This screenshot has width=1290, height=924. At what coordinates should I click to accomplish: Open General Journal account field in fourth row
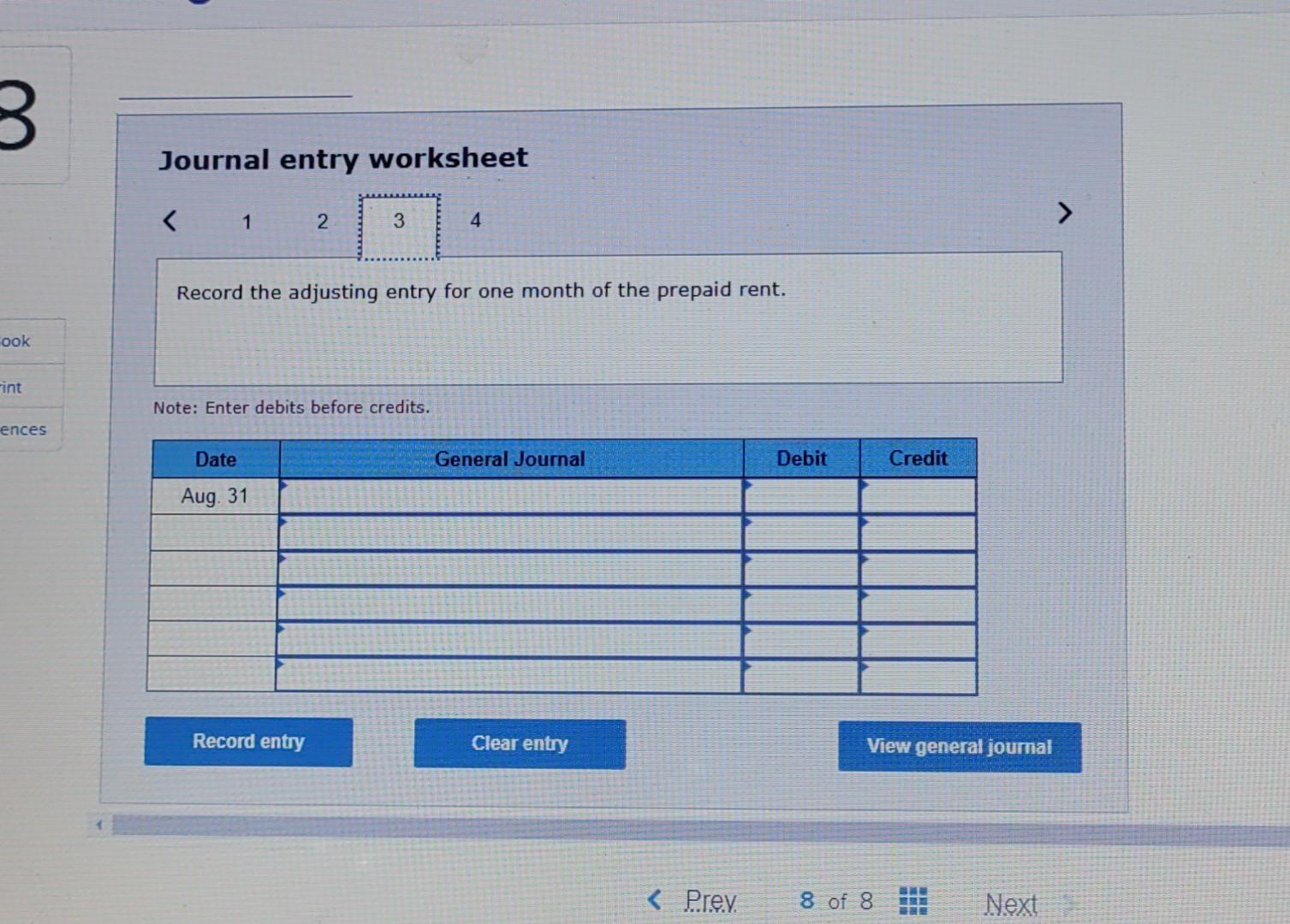pos(510,604)
